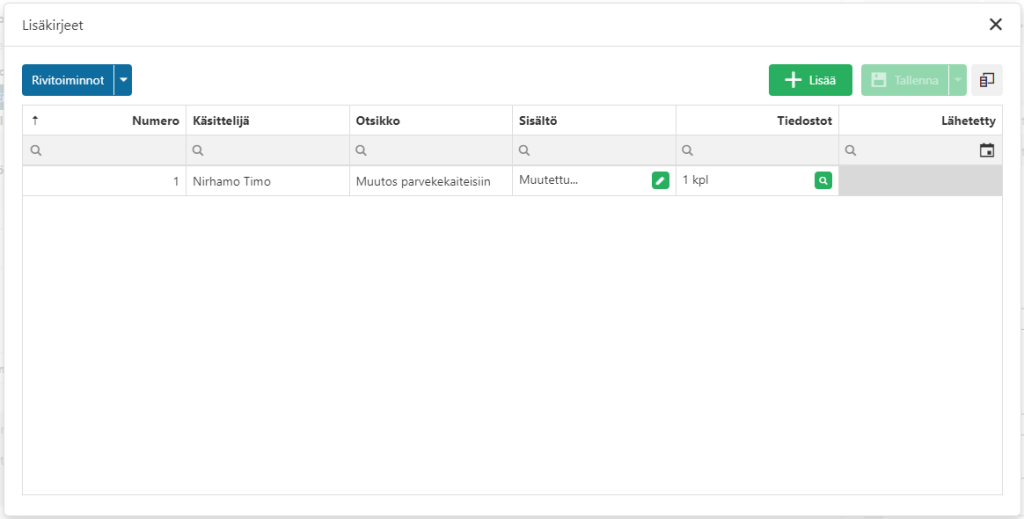Sort by the Otsikko column header
The image size is (1024, 519).
pos(431,121)
